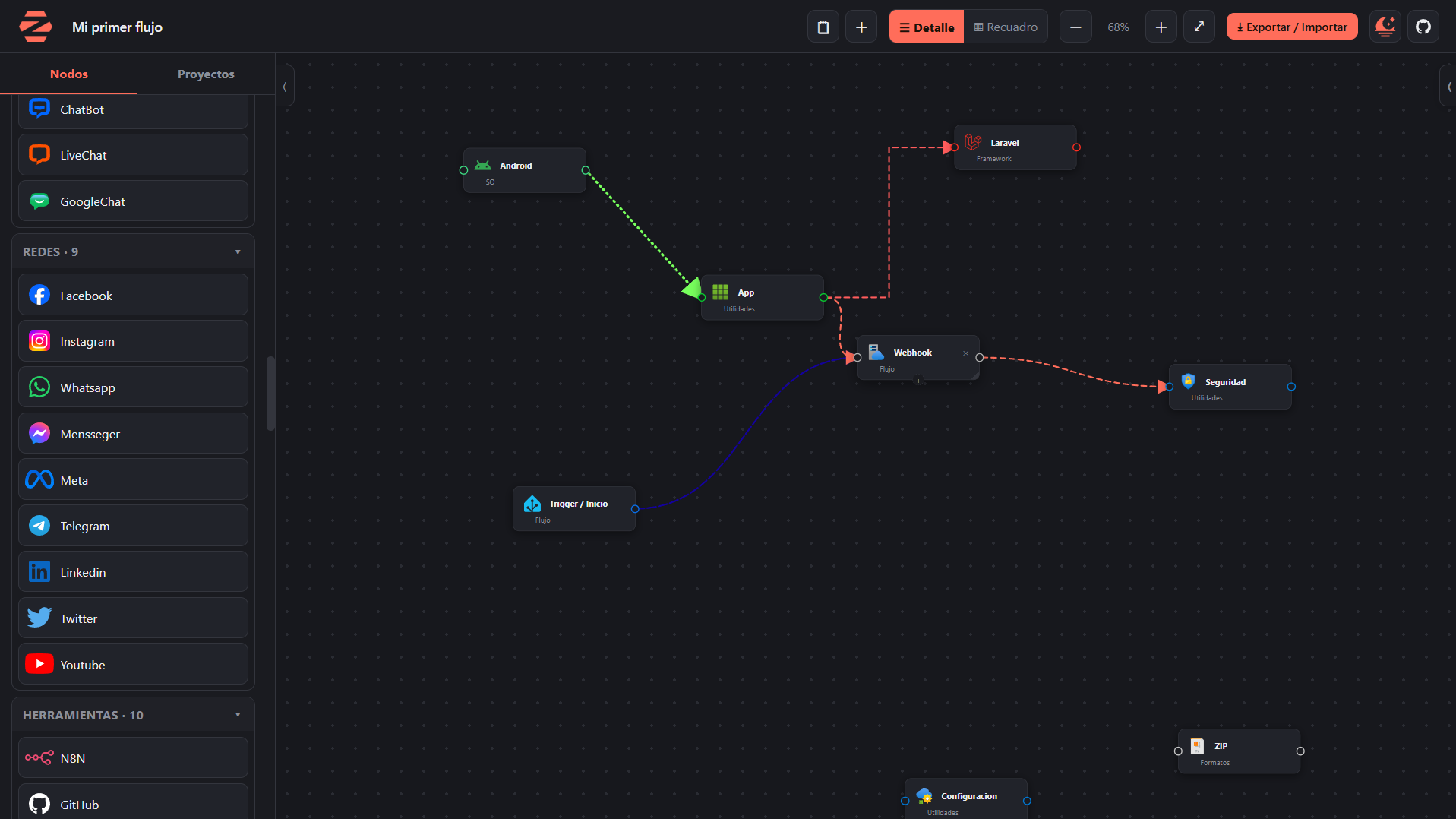Click Android node output port

(x=586, y=170)
